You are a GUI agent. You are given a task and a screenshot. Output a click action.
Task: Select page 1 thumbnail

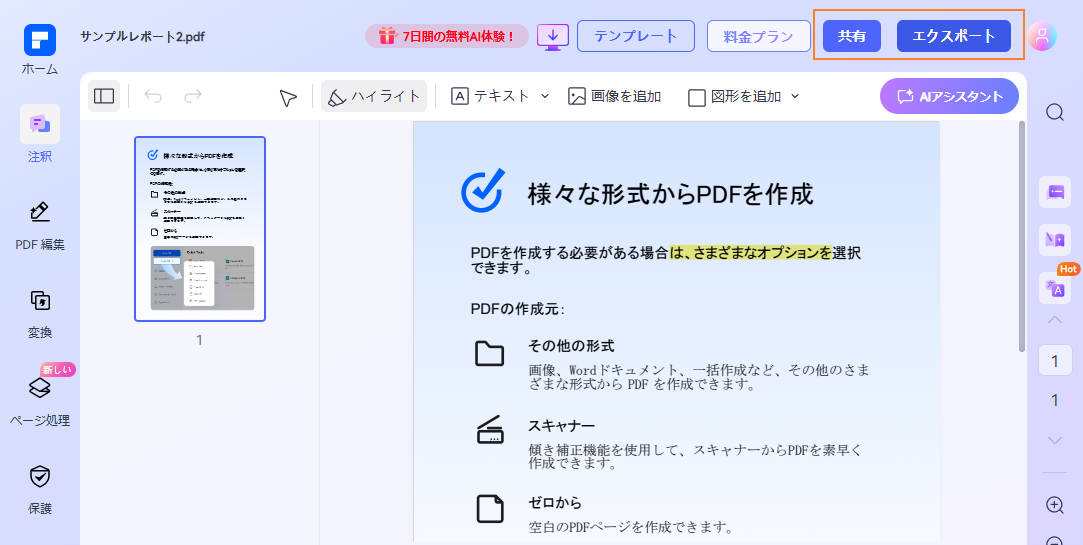tap(200, 229)
